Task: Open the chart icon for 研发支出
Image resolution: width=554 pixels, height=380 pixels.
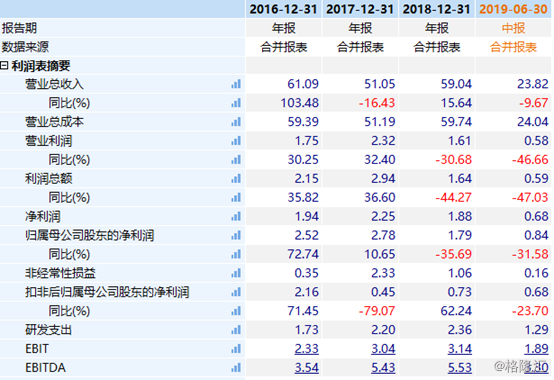Action: 236,330
